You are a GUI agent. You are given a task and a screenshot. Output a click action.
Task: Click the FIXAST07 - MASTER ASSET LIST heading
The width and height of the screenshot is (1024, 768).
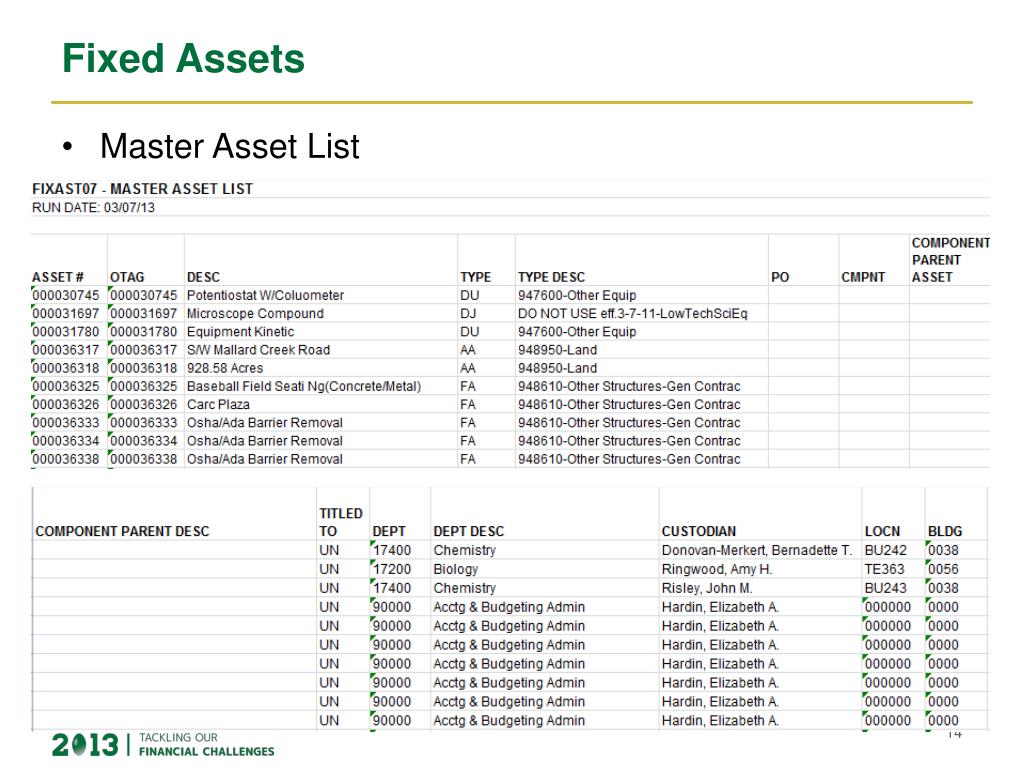[142, 189]
